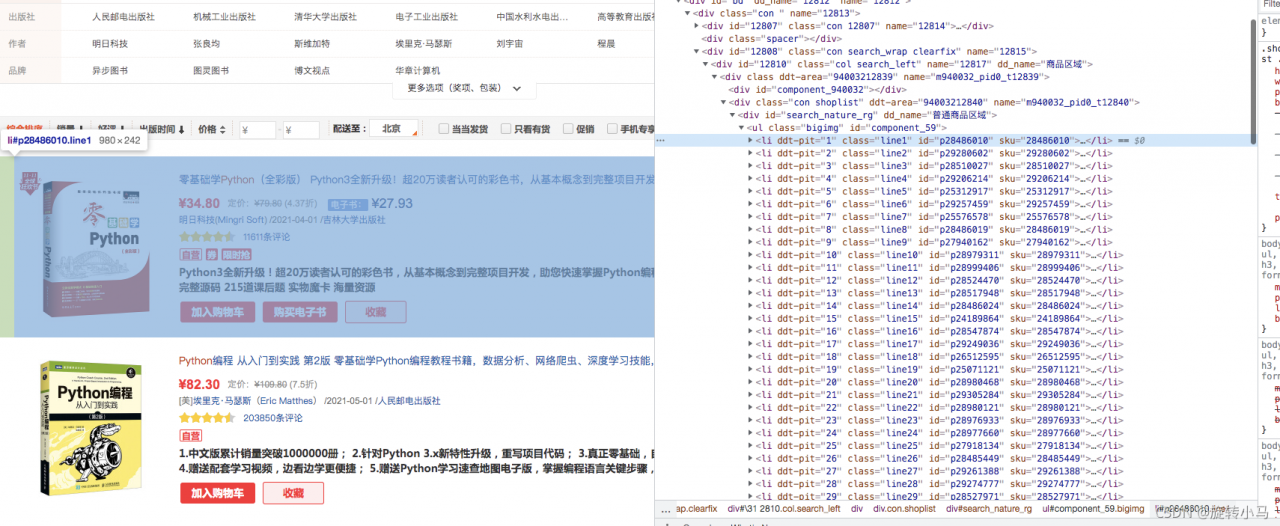Expand 更多选项（奖项、包装）
This screenshot has height=526, width=1280.
point(464,88)
